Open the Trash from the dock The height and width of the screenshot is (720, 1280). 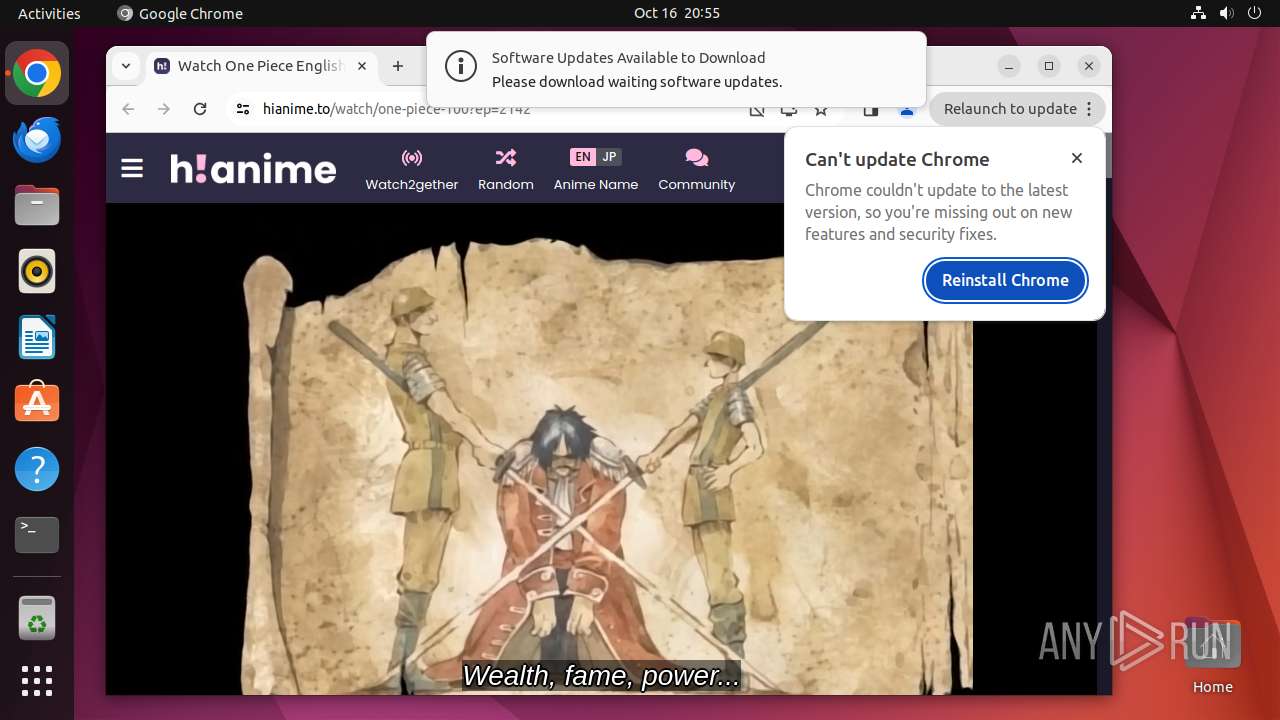point(37,618)
